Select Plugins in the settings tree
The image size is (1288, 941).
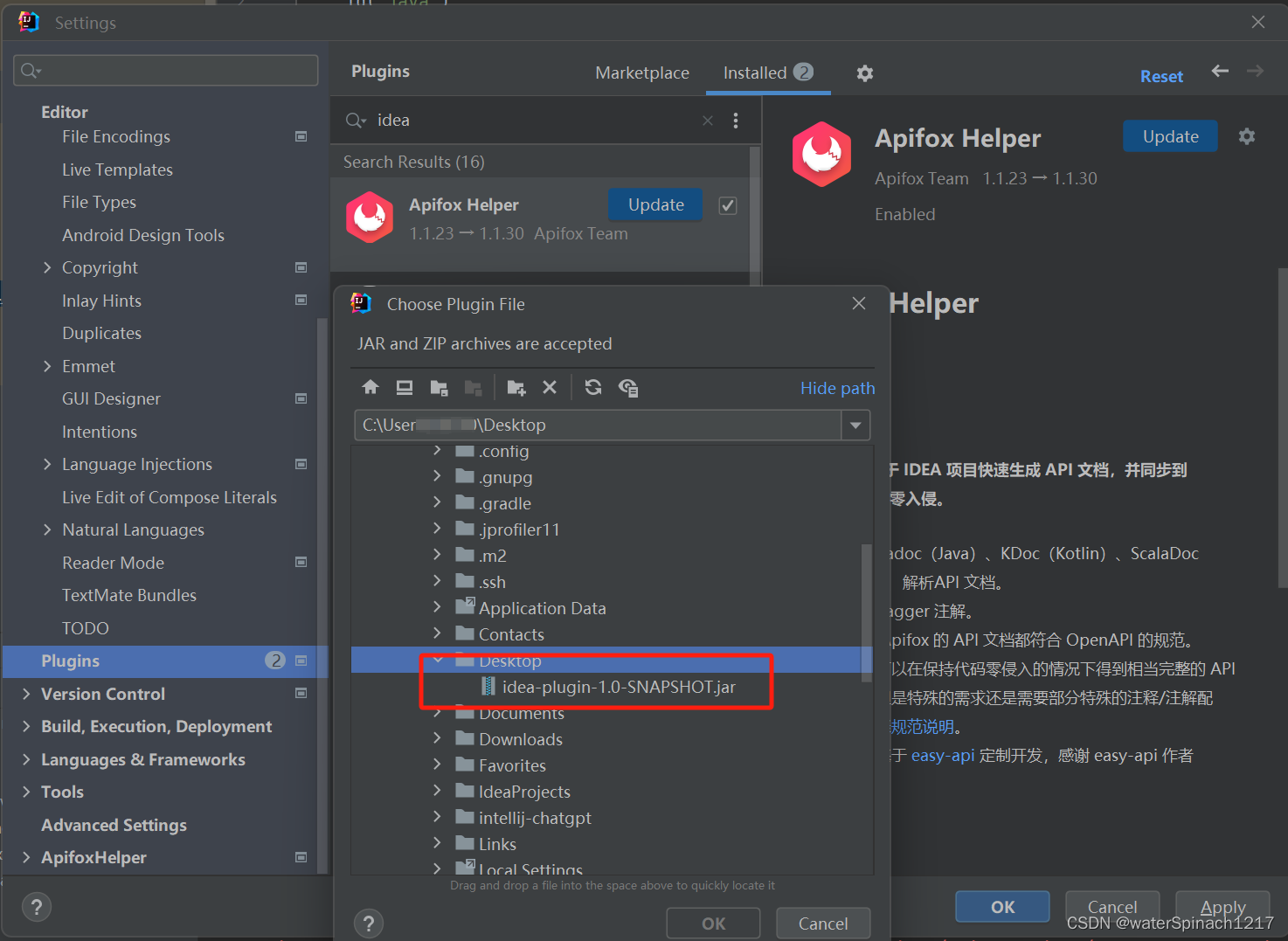coord(165,661)
